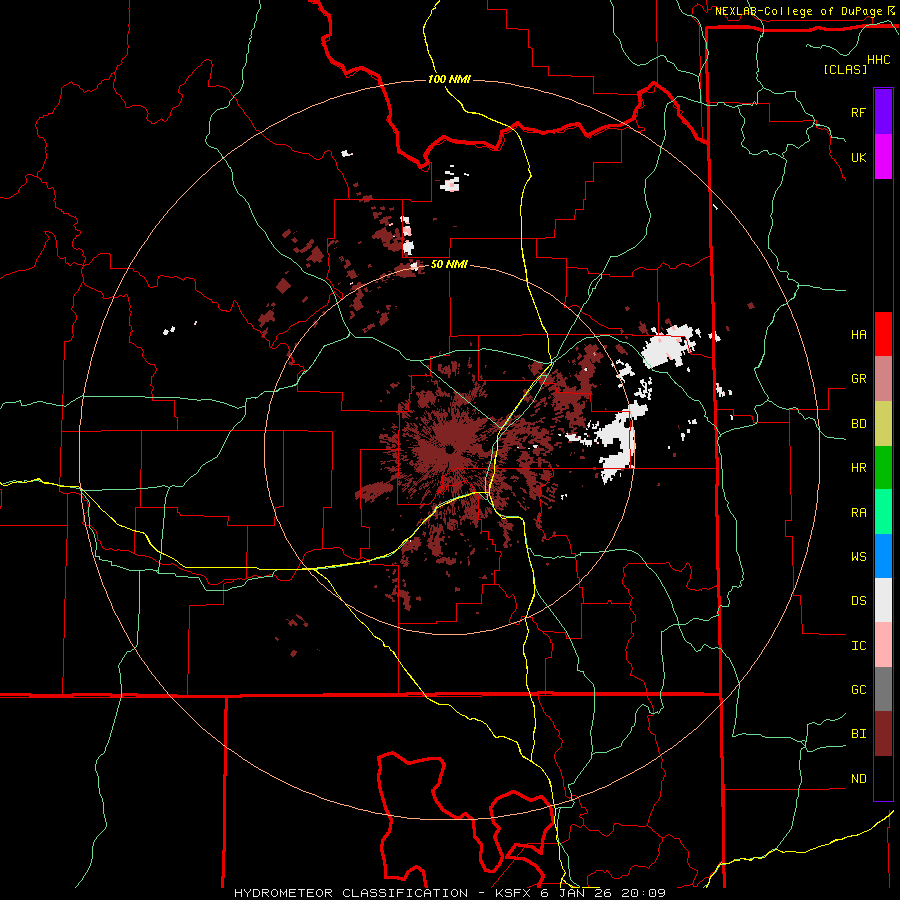Click the HHC product label
Viewport: 900px width, 900px height.
point(879,60)
